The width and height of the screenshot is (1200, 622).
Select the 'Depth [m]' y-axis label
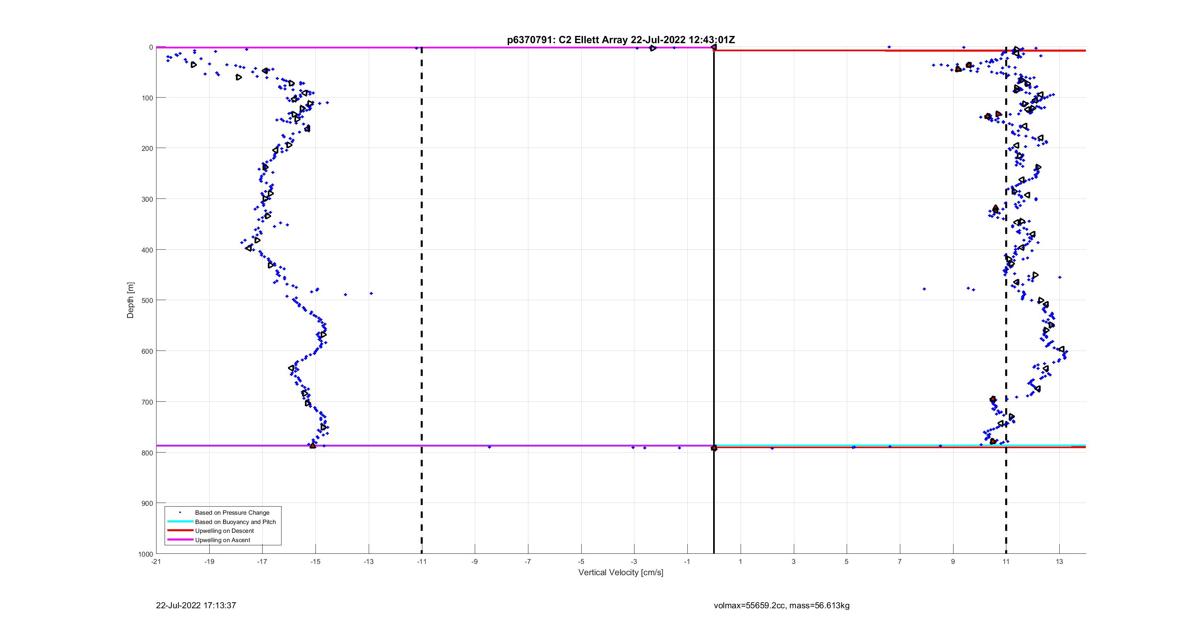131,300
